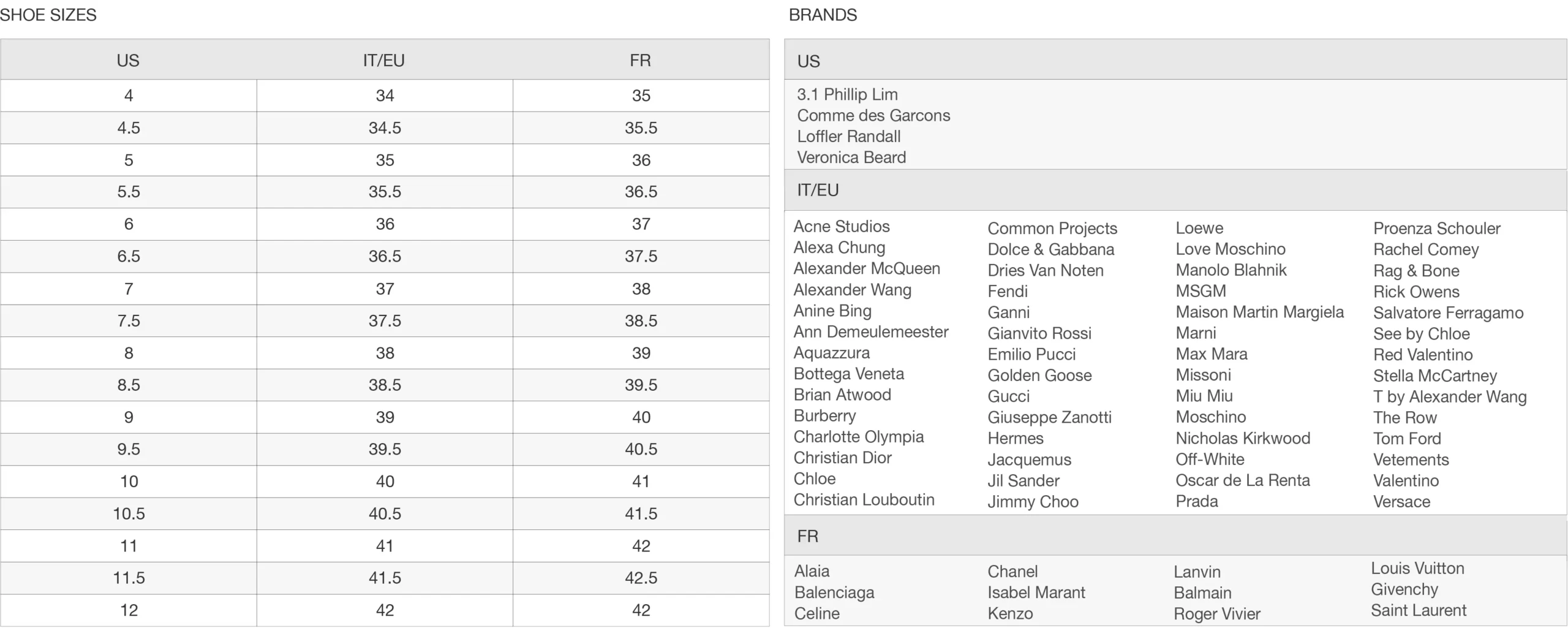Click the FR column header in size table

coord(640,60)
